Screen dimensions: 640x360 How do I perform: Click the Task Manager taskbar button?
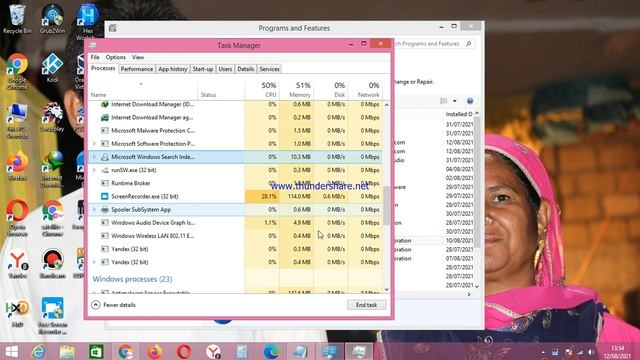click(359, 351)
